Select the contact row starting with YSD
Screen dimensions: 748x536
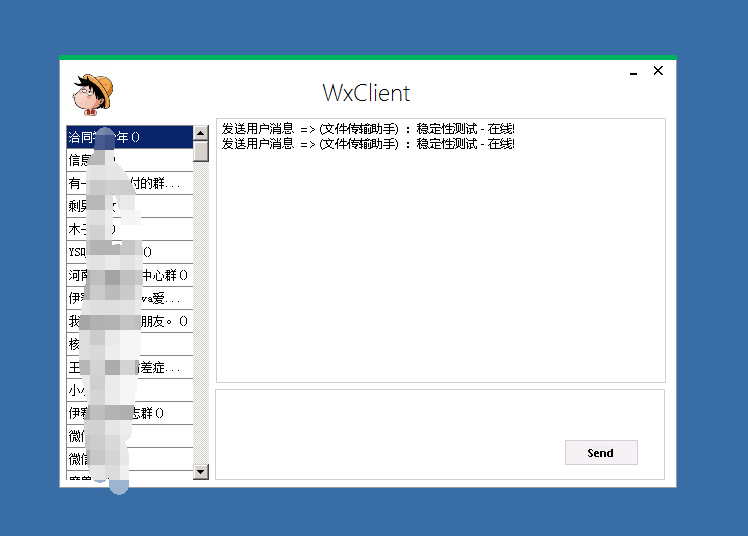pyautogui.click(x=130, y=252)
